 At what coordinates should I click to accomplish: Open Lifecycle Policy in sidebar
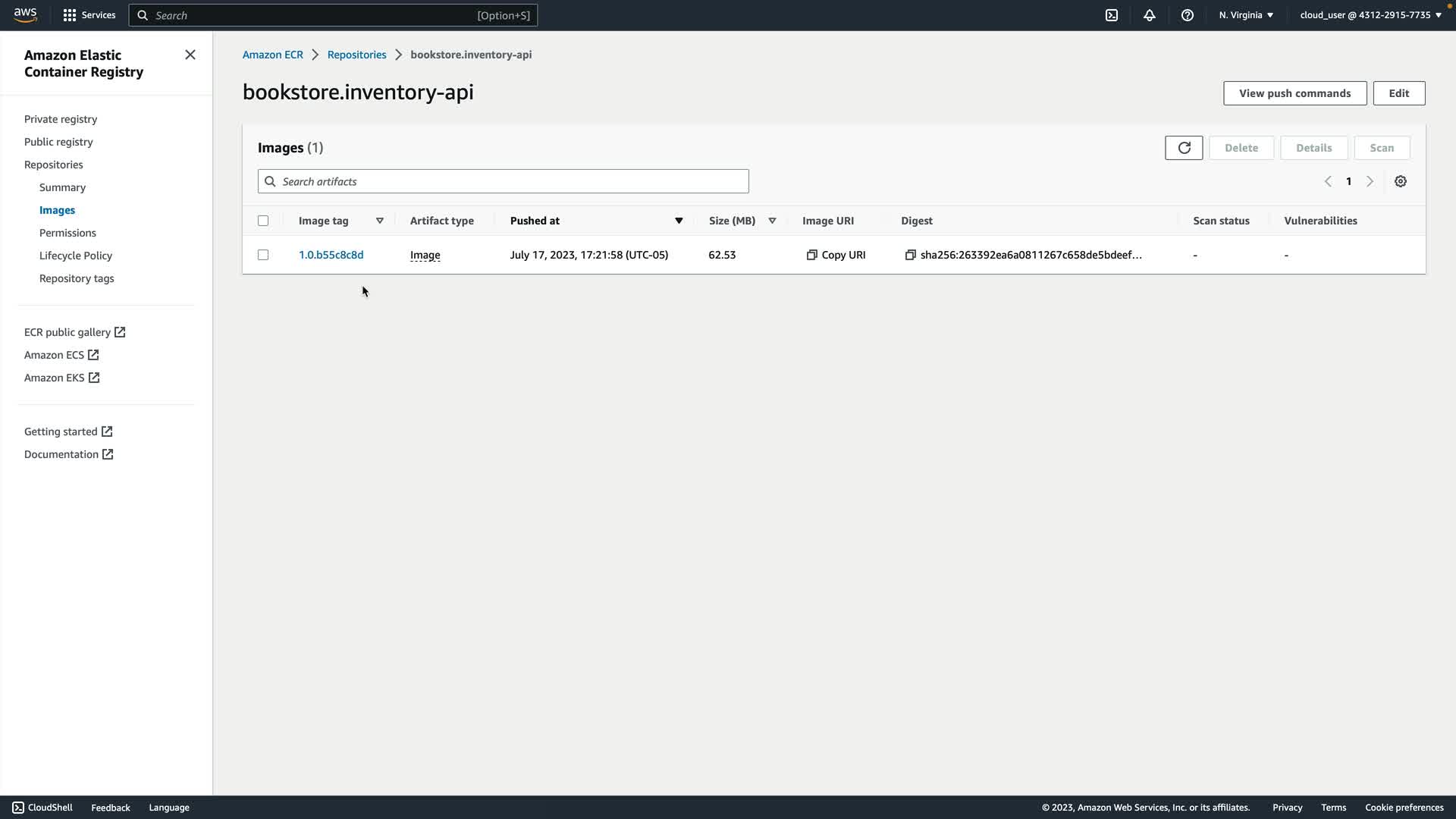click(x=75, y=256)
